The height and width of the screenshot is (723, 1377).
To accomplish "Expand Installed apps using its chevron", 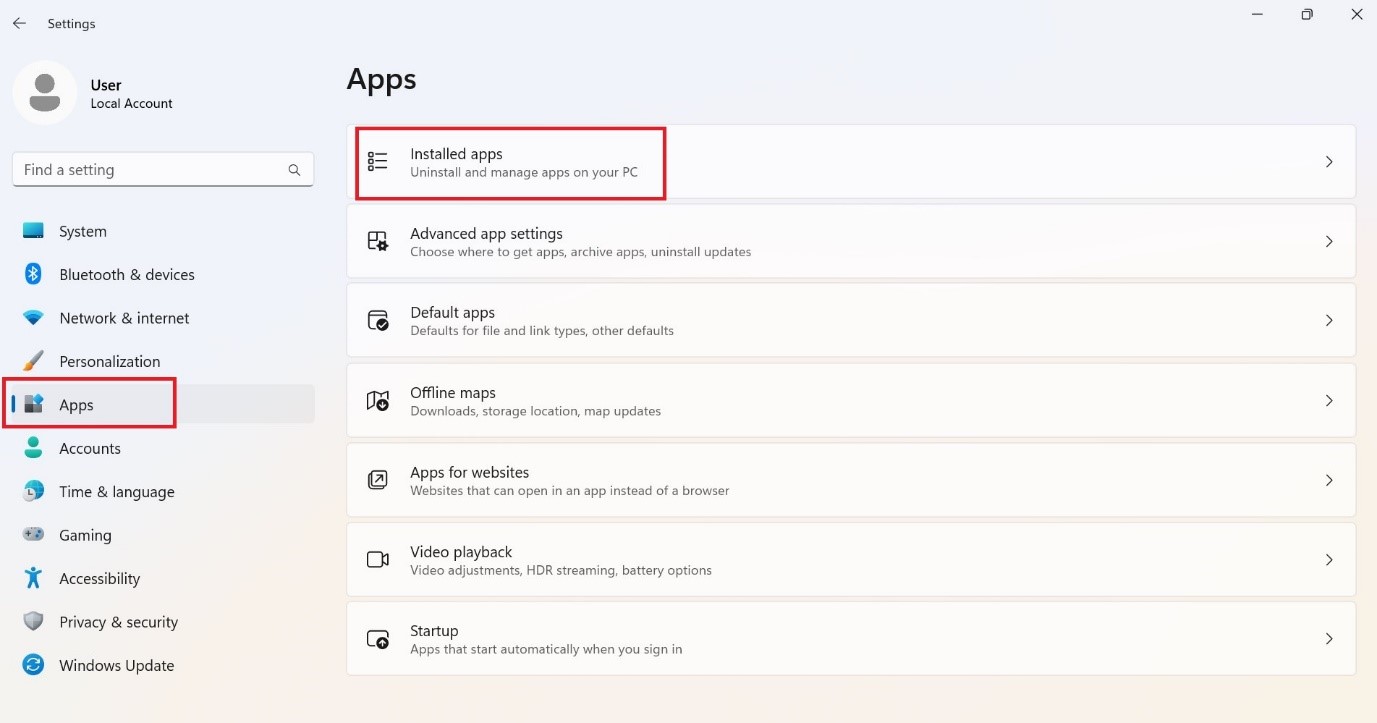I will pos(1328,161).
